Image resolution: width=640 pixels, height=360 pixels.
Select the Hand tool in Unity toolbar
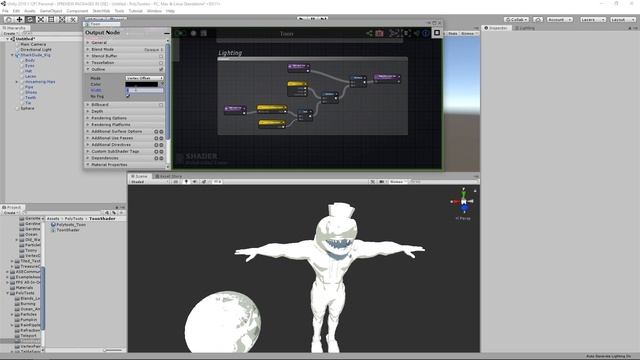click(x=9, y=19)
